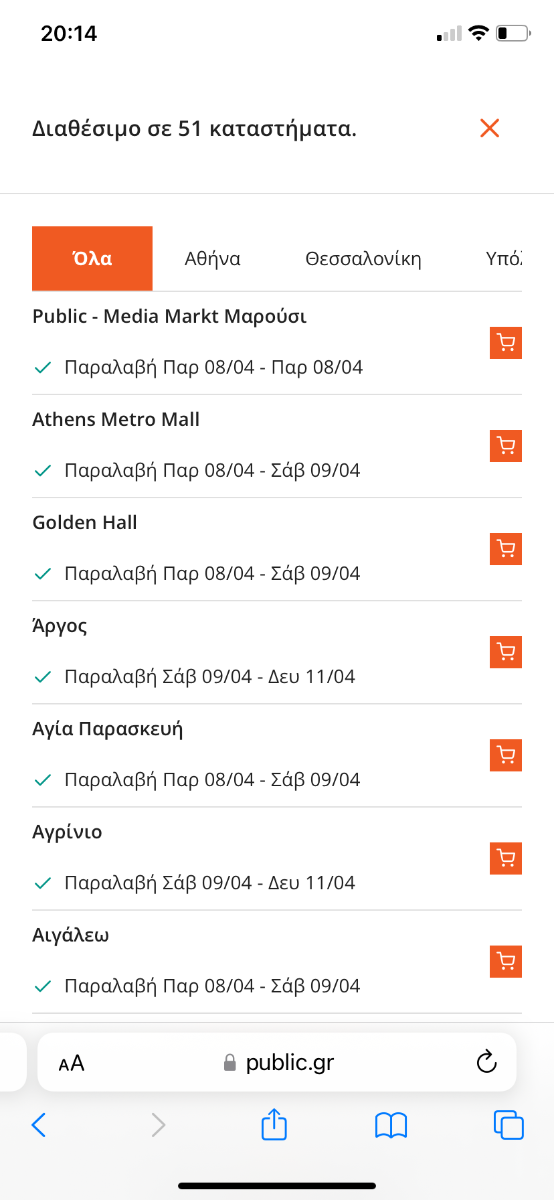Go back with Safari back arrow

[x=39, y=1125]
